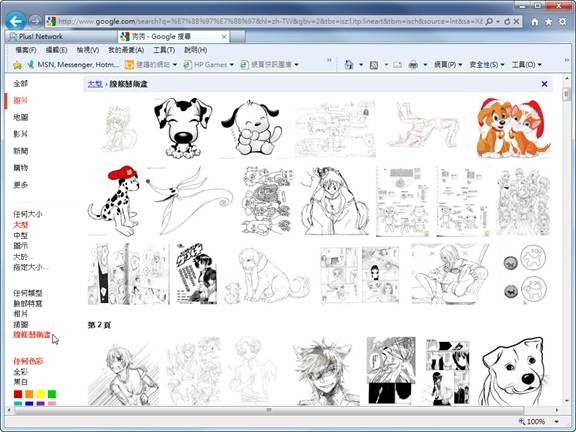Pick the red color swatch filter
The width and height of the screenshot is (576, 432).
[x=18, y=394]
